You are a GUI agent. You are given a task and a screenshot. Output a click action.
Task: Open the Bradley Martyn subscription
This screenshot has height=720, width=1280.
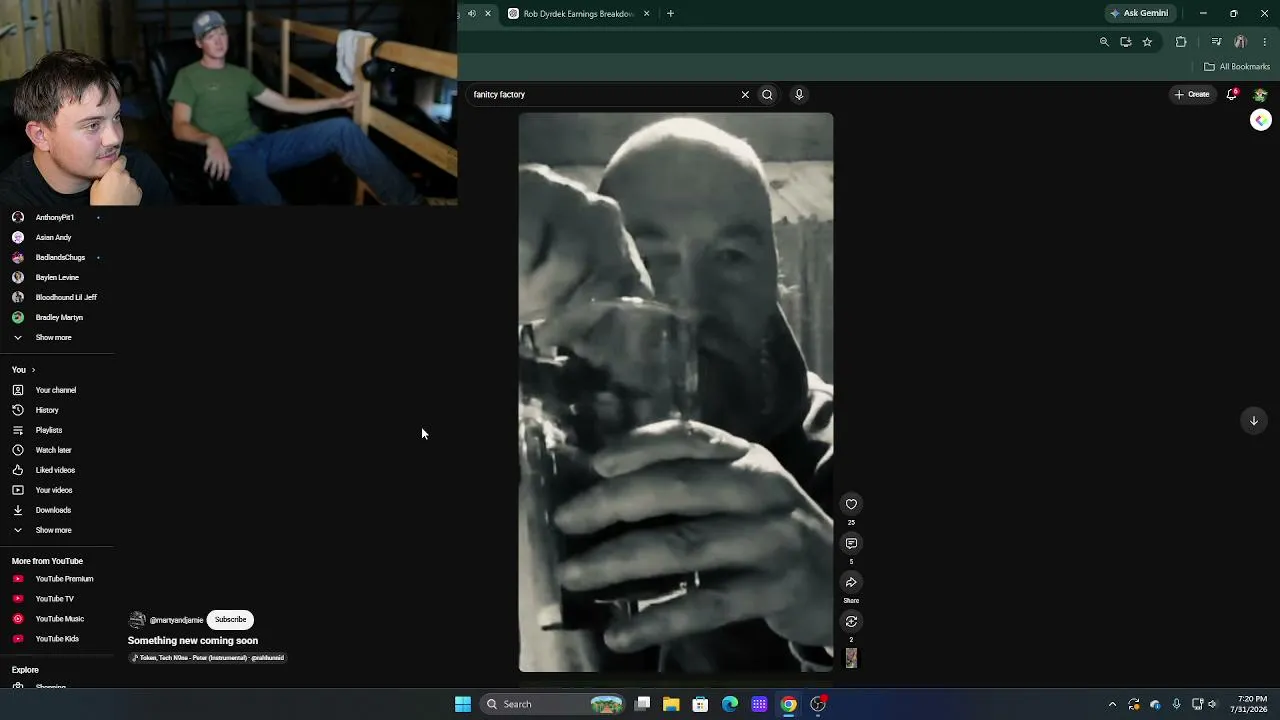click(x=57, y=317)
